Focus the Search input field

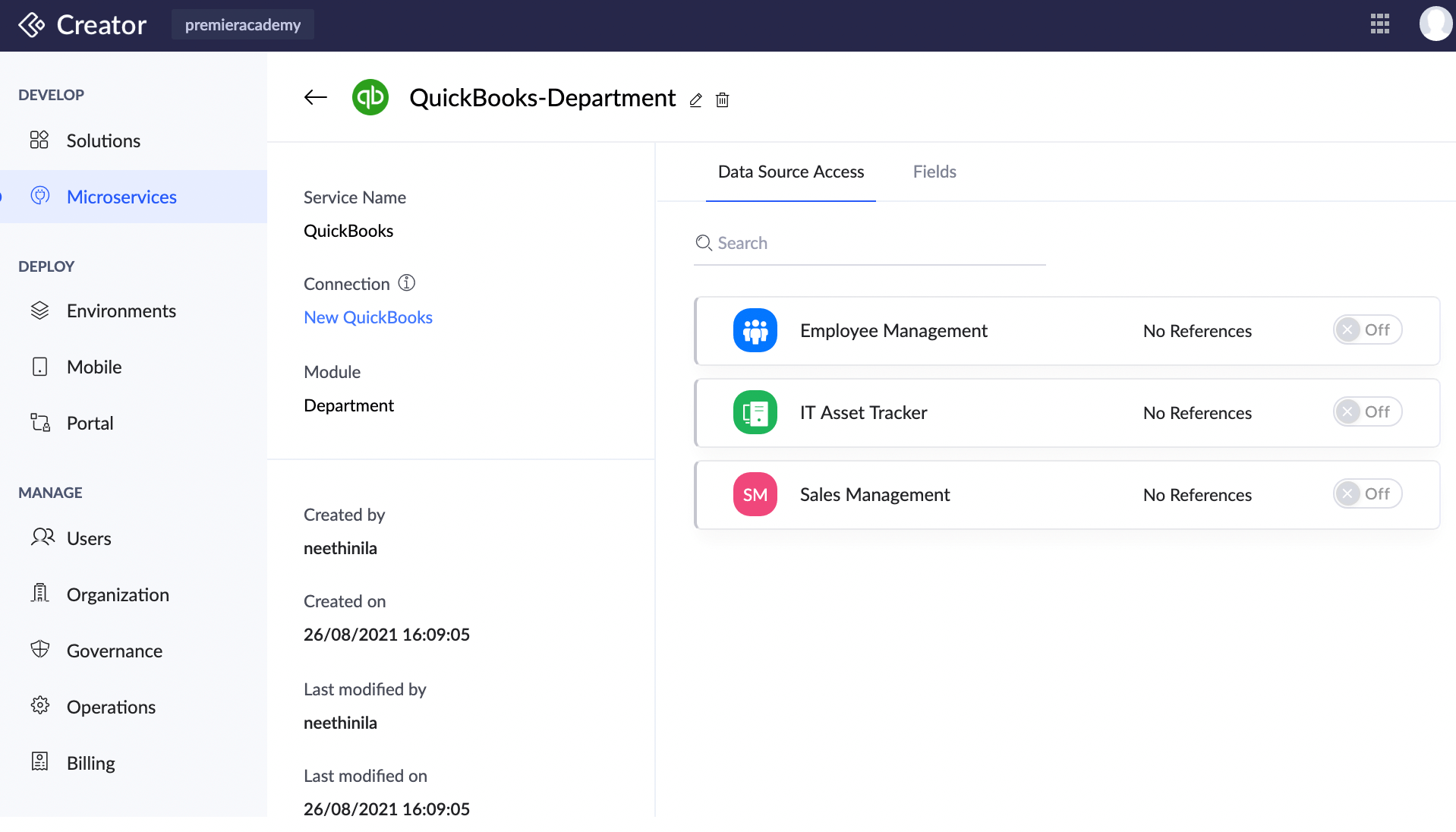[870, 243]
